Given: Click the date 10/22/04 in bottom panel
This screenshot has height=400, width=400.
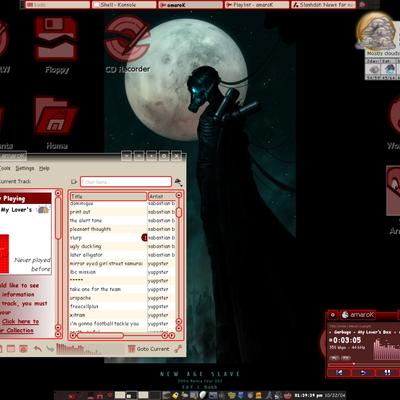Looking at the screenshot, I should tap(335, 395).
